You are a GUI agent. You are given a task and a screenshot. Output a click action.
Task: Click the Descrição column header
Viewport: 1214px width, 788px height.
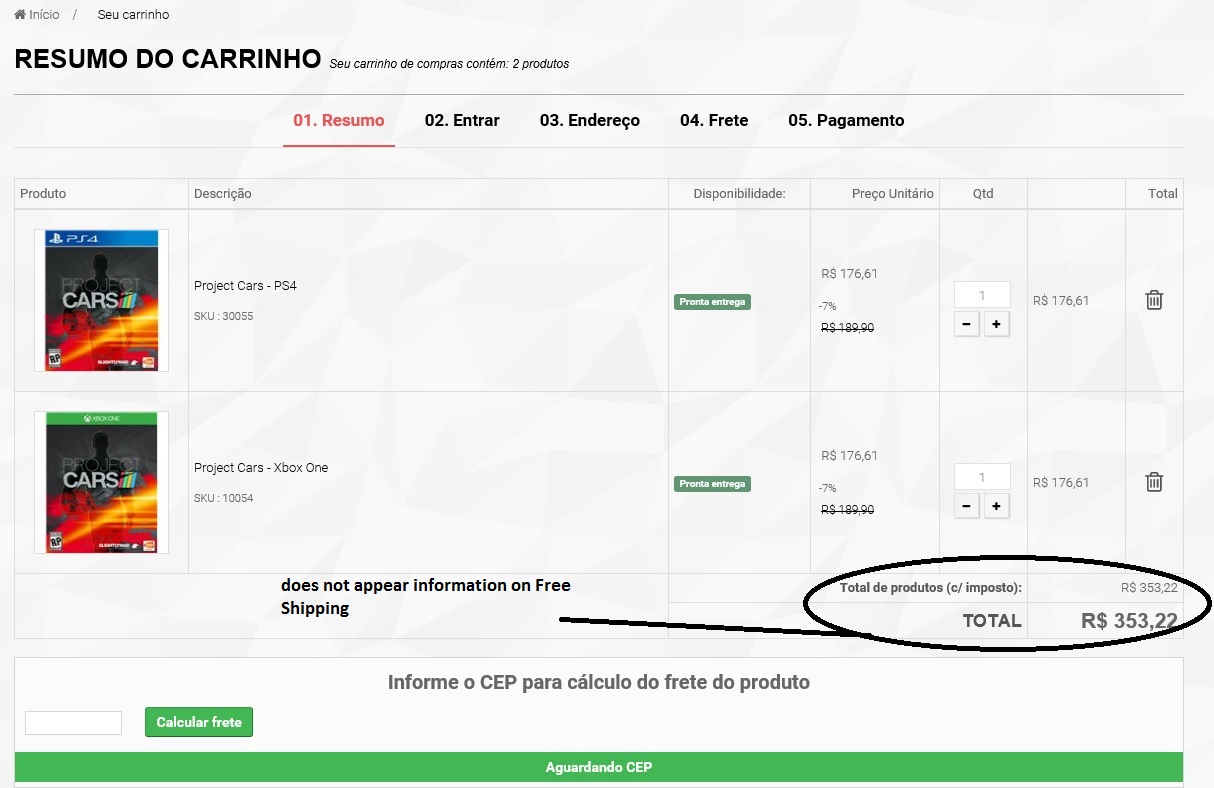pyautogui.click(x=223, y=194)
